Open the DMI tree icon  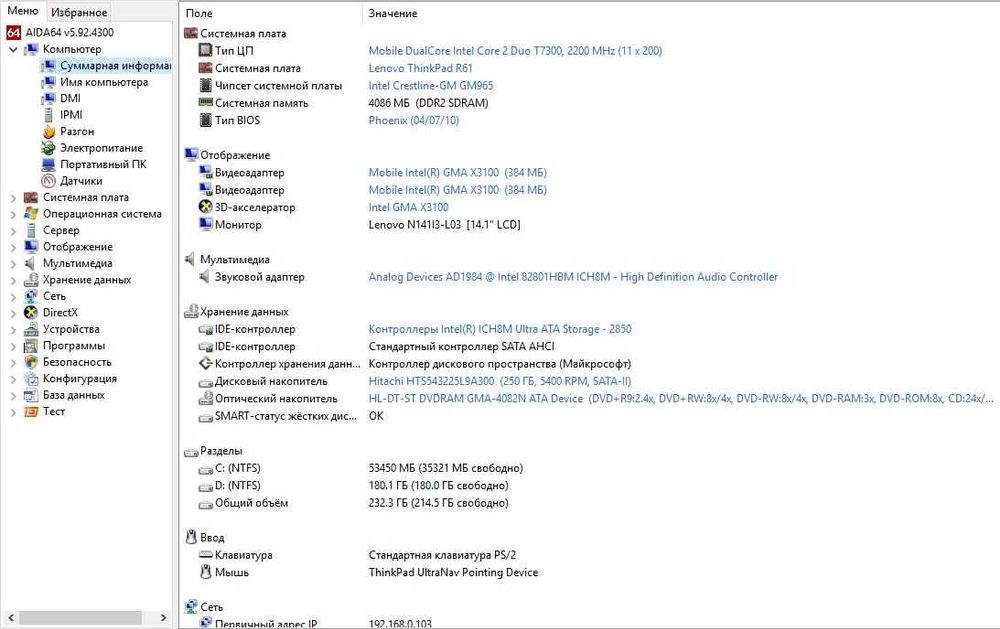(x=48, y=99)
